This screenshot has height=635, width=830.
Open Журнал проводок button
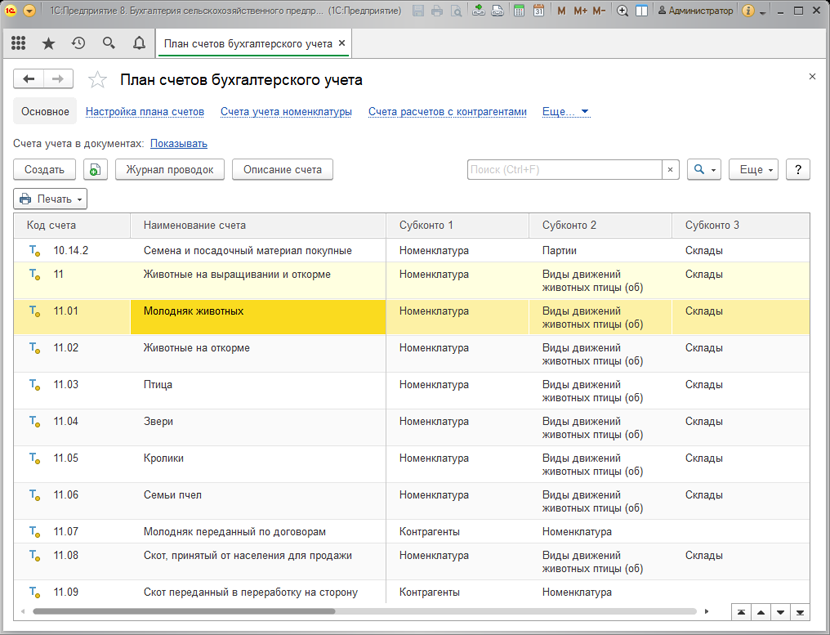tap(169, 169)
